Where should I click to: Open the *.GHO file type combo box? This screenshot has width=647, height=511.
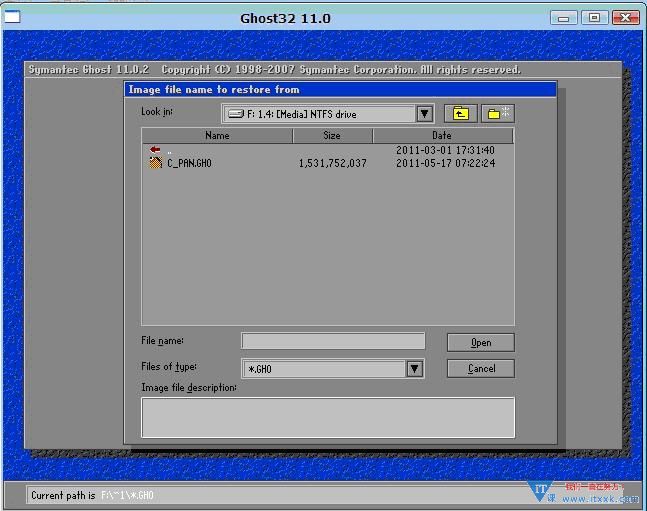(333, 369)
